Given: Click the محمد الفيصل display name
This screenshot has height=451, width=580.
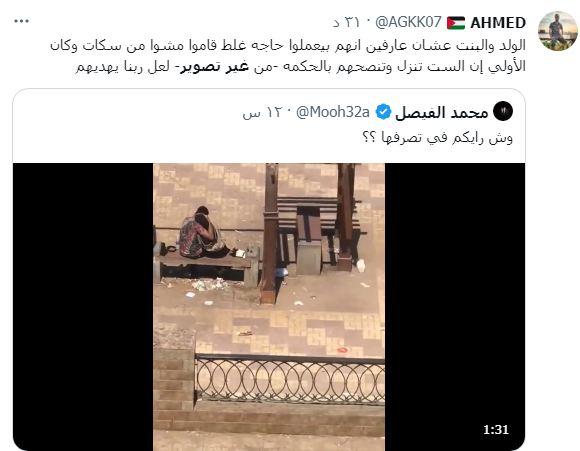Looking at the screenshot, I should point(442,112).
